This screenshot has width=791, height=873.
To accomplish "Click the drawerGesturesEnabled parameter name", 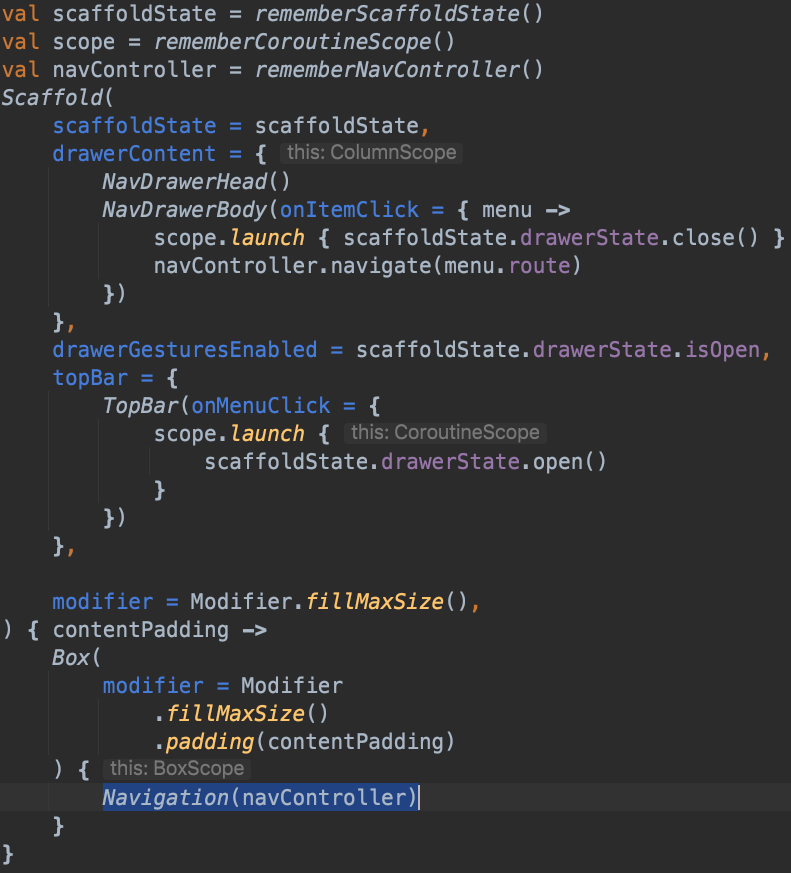I will [x=185, y=350].
